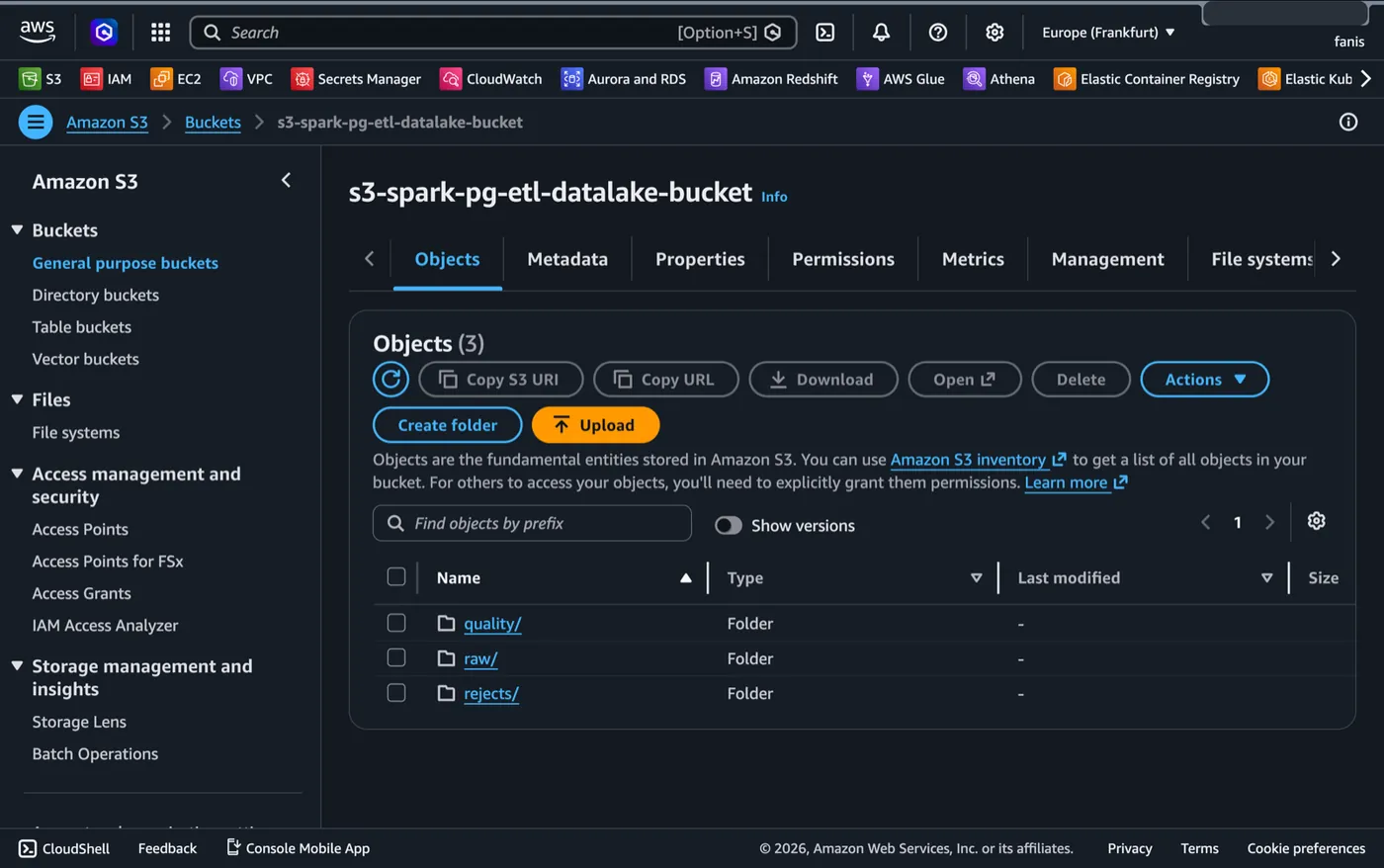1384x868 pixels.
Task: Open the S3 service shortcut
Action: click(41, 78)
